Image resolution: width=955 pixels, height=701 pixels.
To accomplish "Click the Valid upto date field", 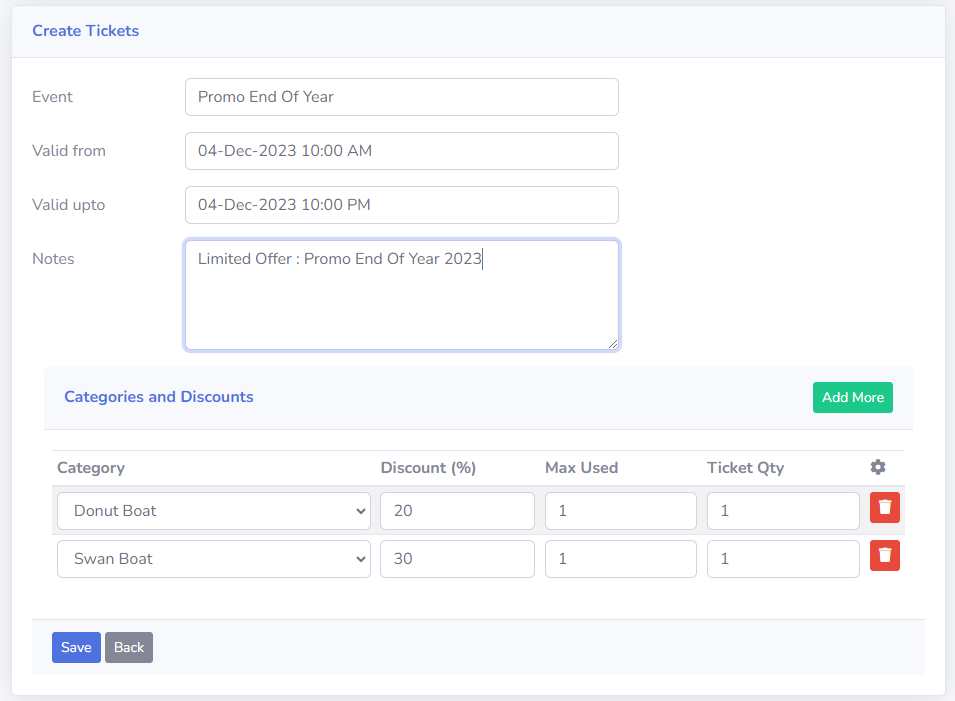I will click(401, 205).
